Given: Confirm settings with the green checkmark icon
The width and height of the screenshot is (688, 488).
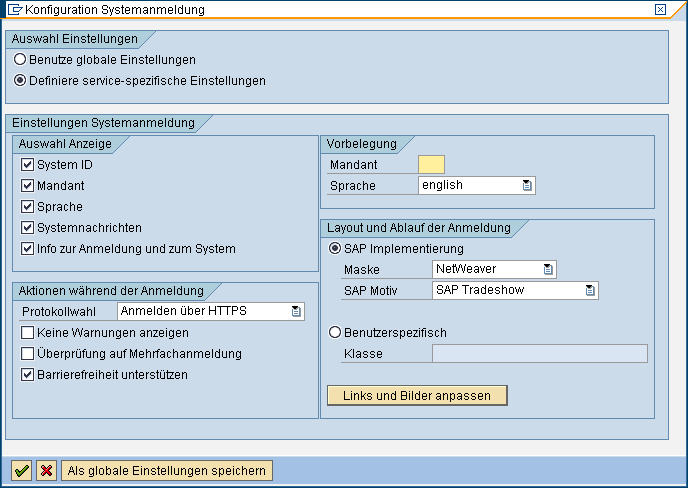Looking at the screenshot, I should 21,470.
